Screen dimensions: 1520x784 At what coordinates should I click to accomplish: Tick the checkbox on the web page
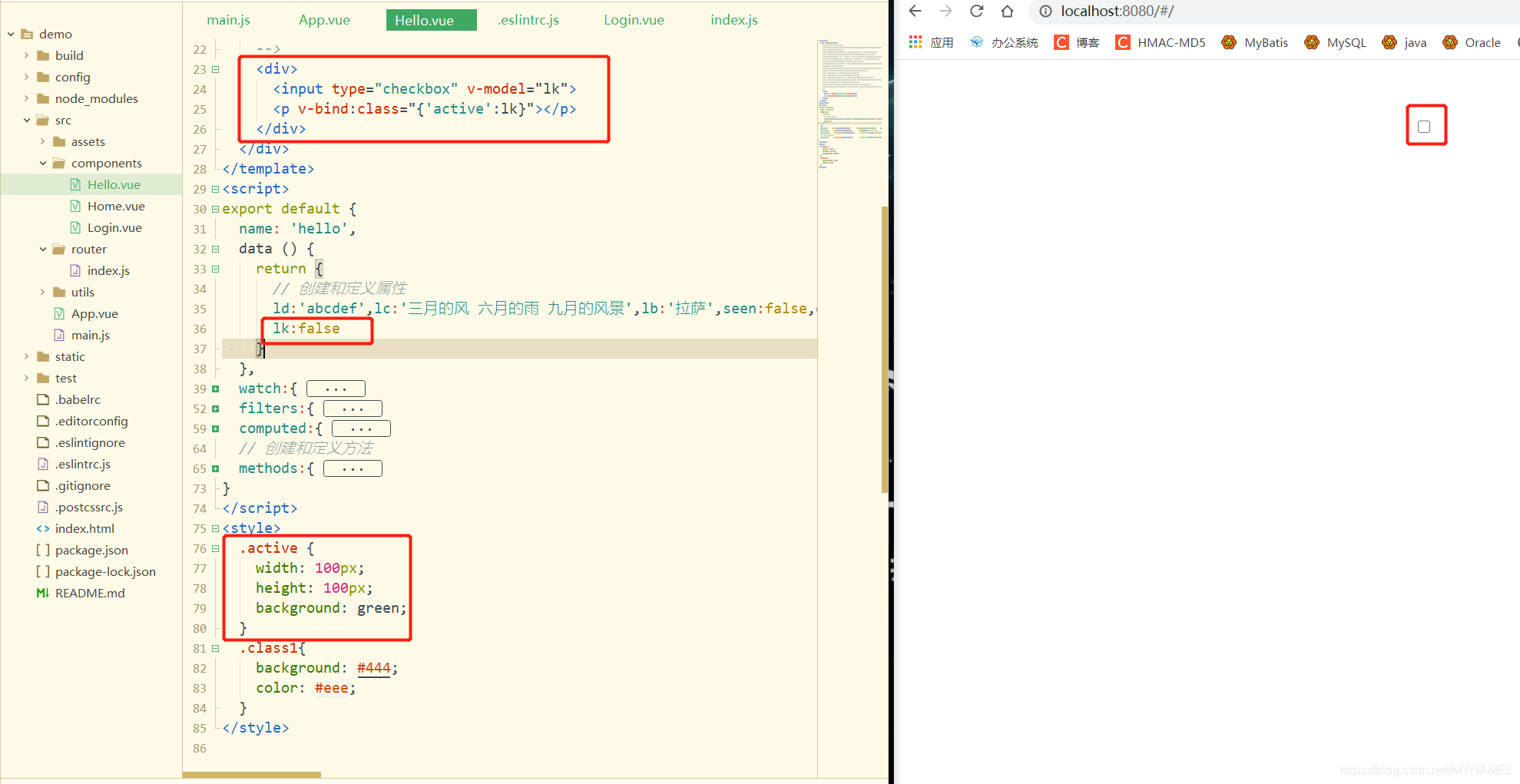tap(1424, 127)
